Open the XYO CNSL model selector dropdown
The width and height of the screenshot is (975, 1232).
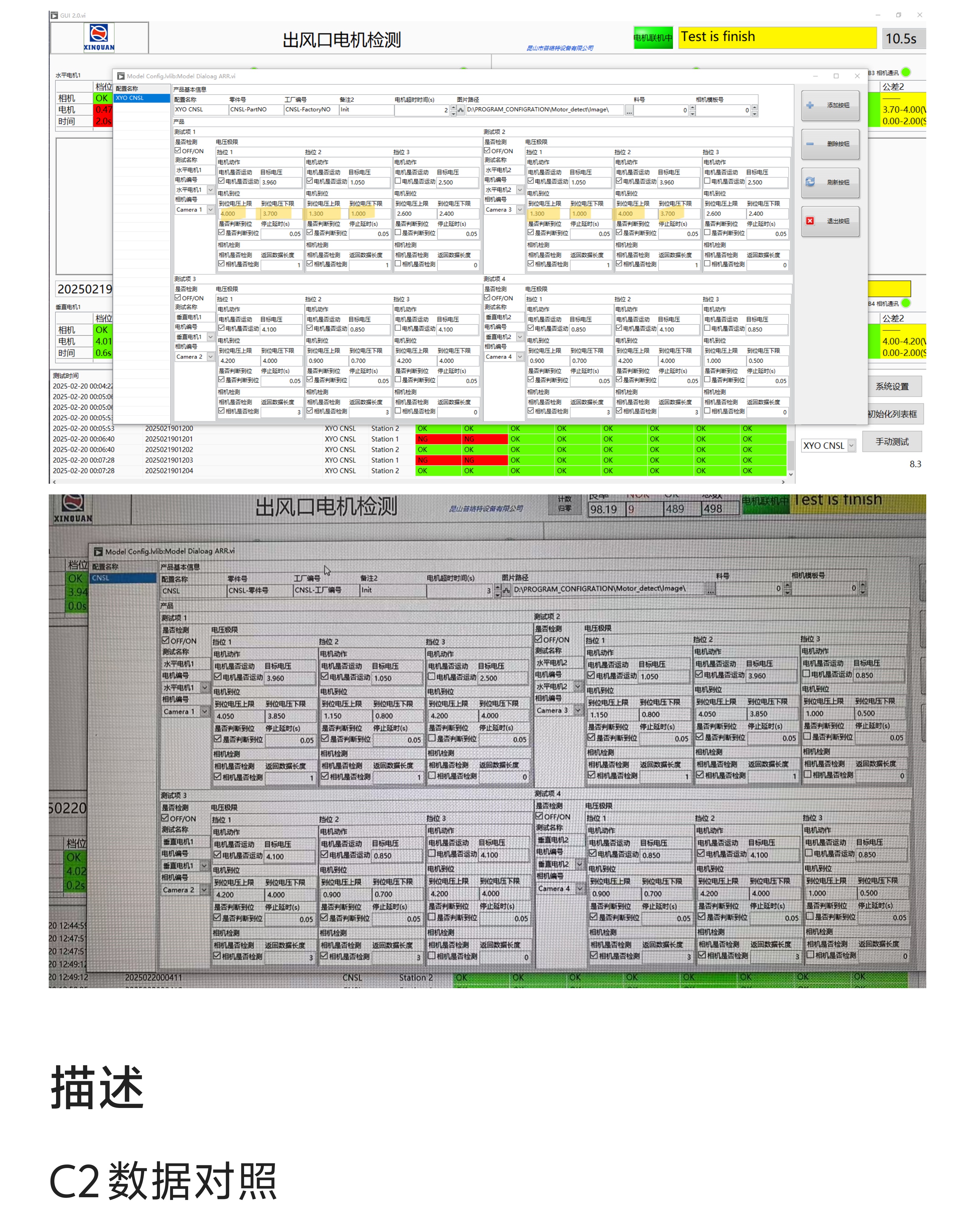[x=851, y=446]
